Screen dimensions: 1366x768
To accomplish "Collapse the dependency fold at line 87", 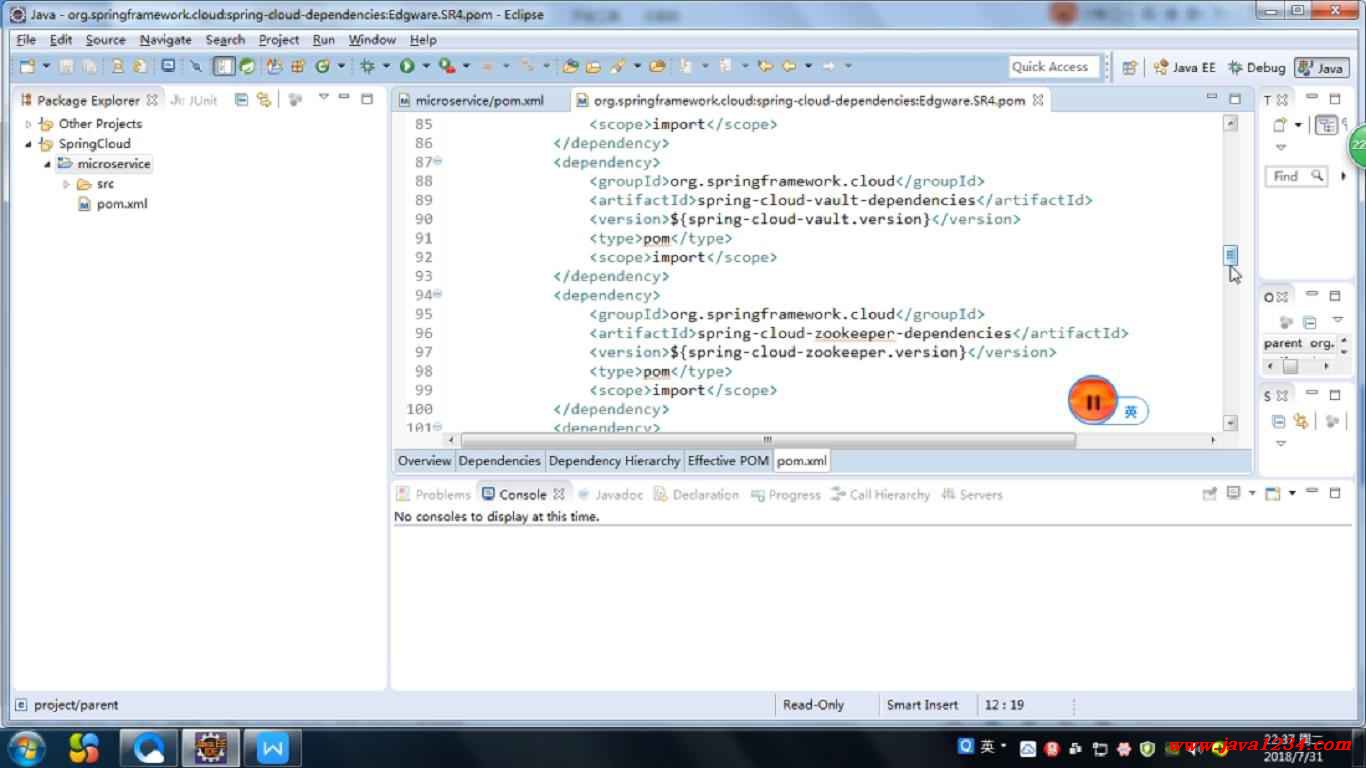I will [438, 162].
